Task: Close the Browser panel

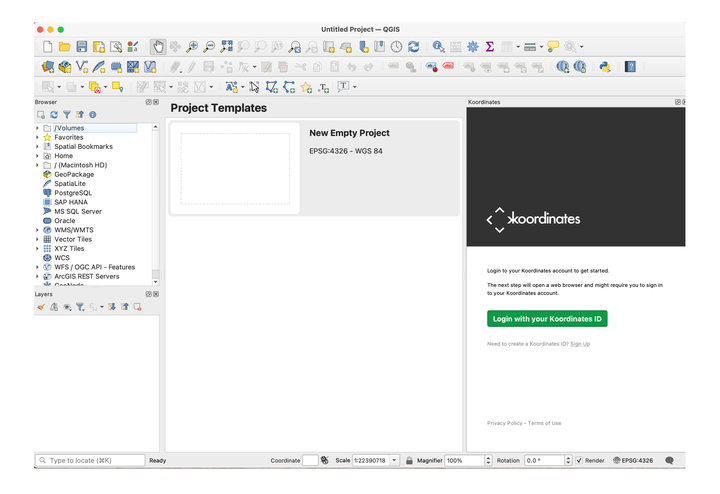Action: [156, 102]
